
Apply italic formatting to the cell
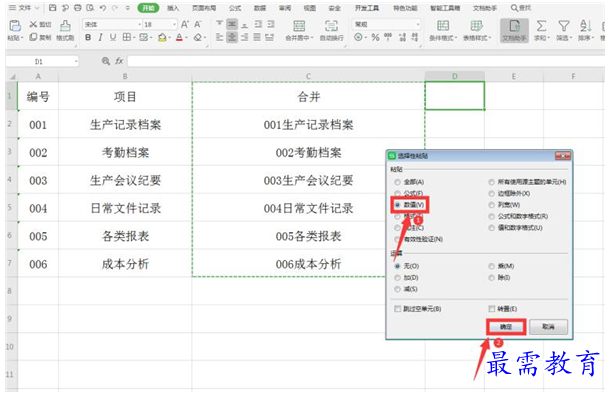[x=100, y=37]
